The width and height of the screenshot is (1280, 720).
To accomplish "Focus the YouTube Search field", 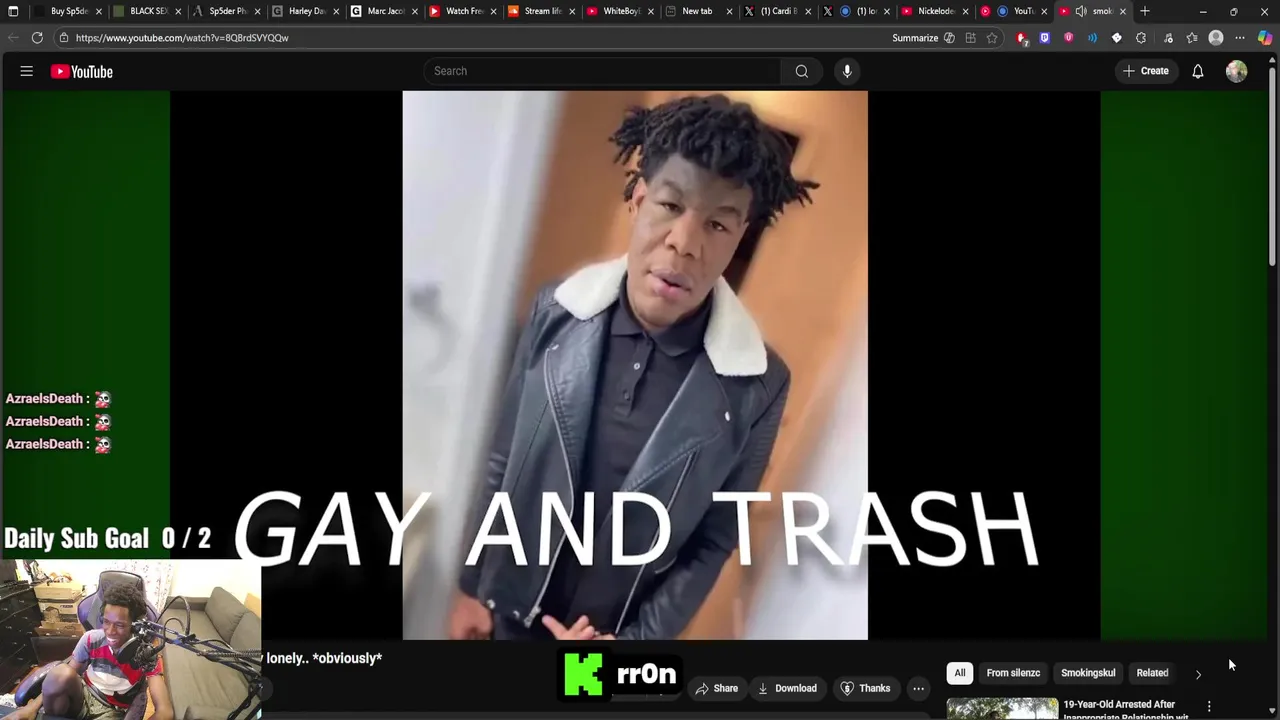I will (x=602, y=71).
